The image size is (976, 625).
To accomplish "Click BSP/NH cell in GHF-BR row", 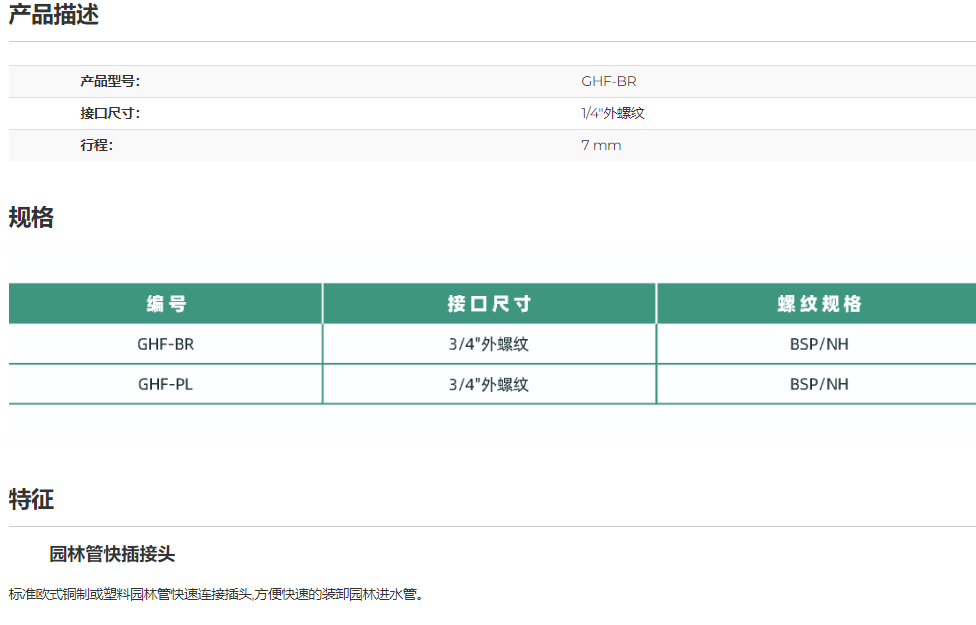I will (x=819, y=344).
